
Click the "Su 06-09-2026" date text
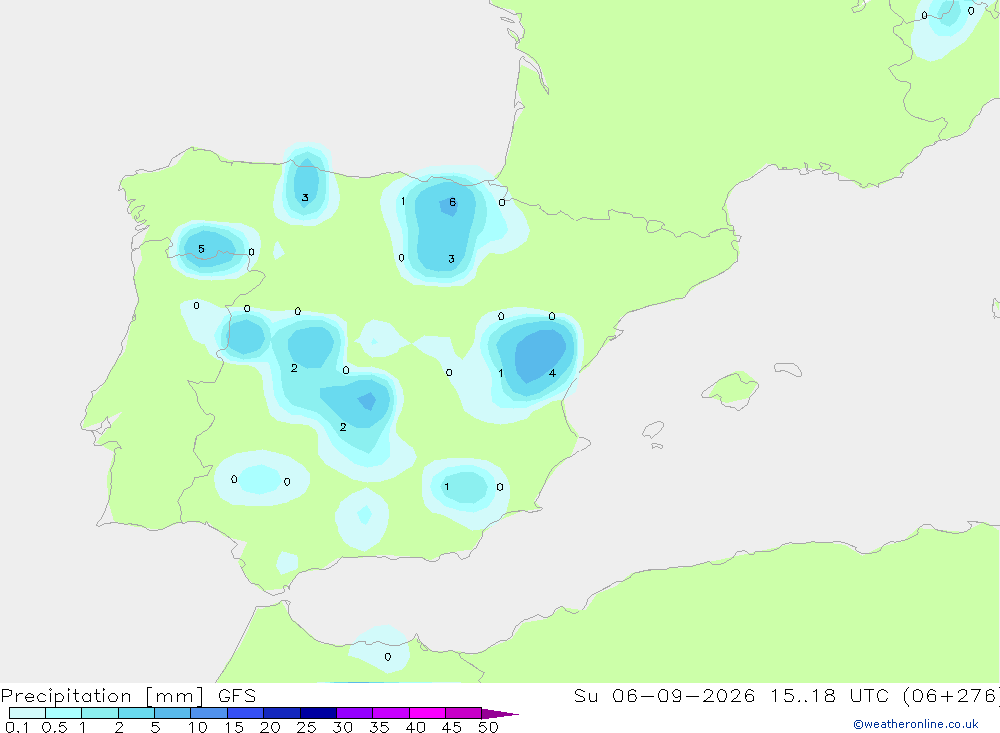coord(665,696)
